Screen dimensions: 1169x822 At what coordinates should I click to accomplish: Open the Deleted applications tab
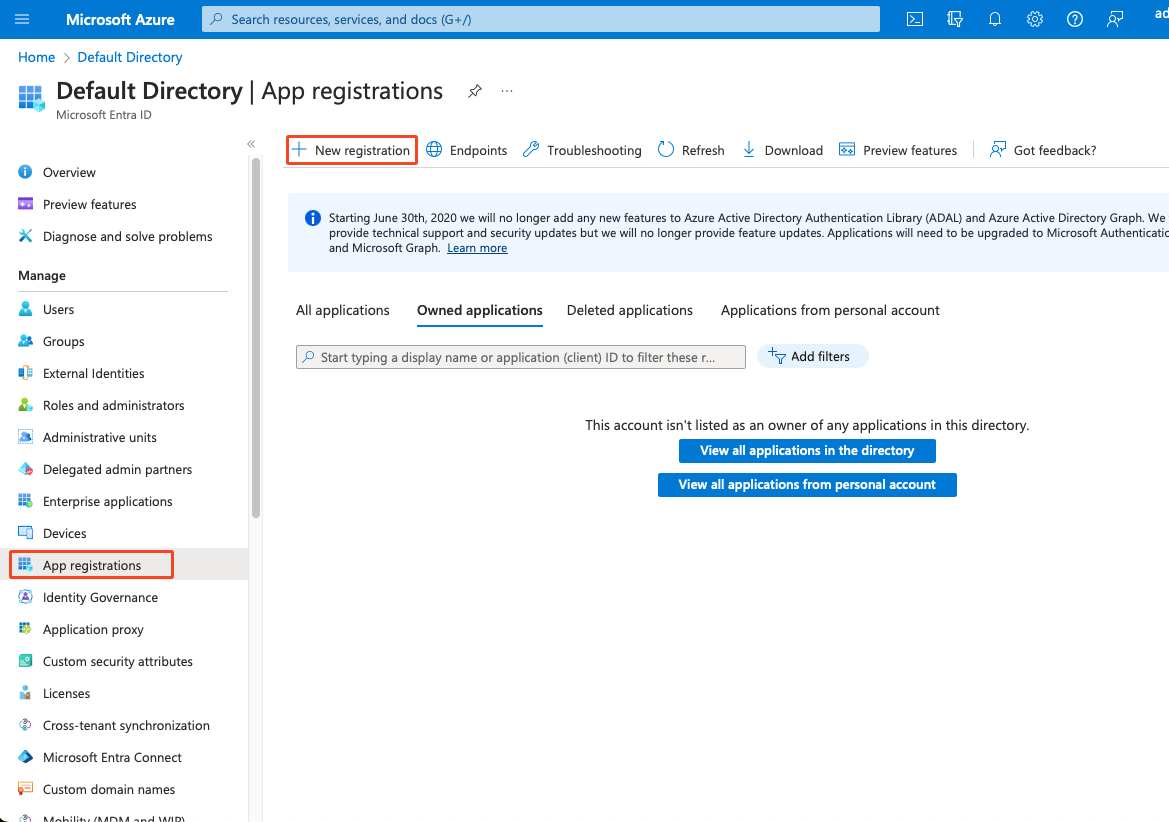pos(629,310)
